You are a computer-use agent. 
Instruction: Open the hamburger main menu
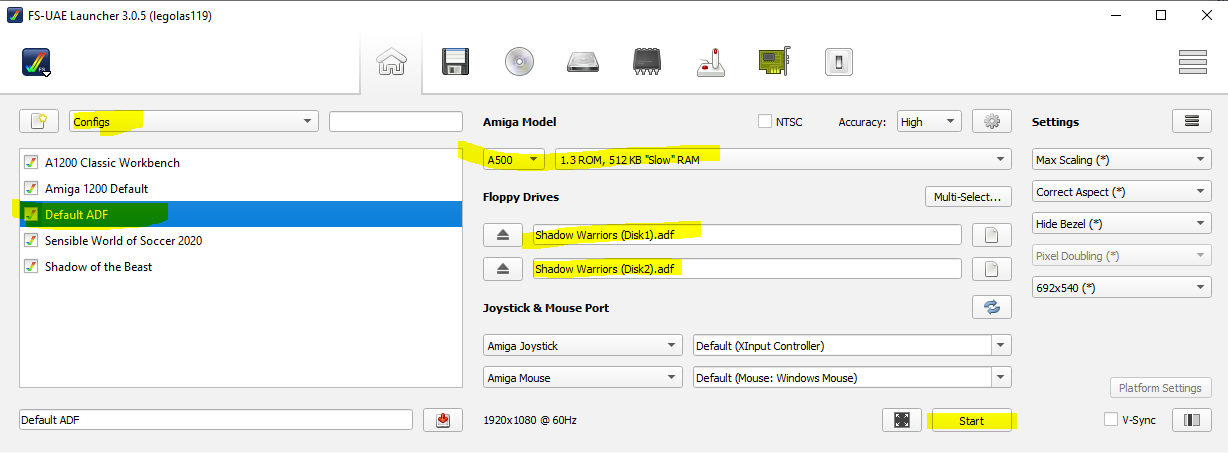pos(1193,63)
